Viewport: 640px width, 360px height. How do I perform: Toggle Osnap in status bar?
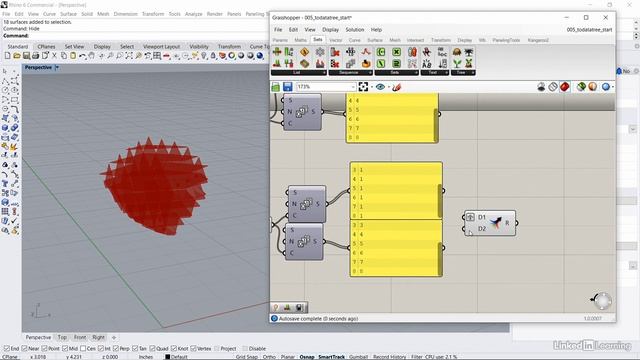coord(307,357)
